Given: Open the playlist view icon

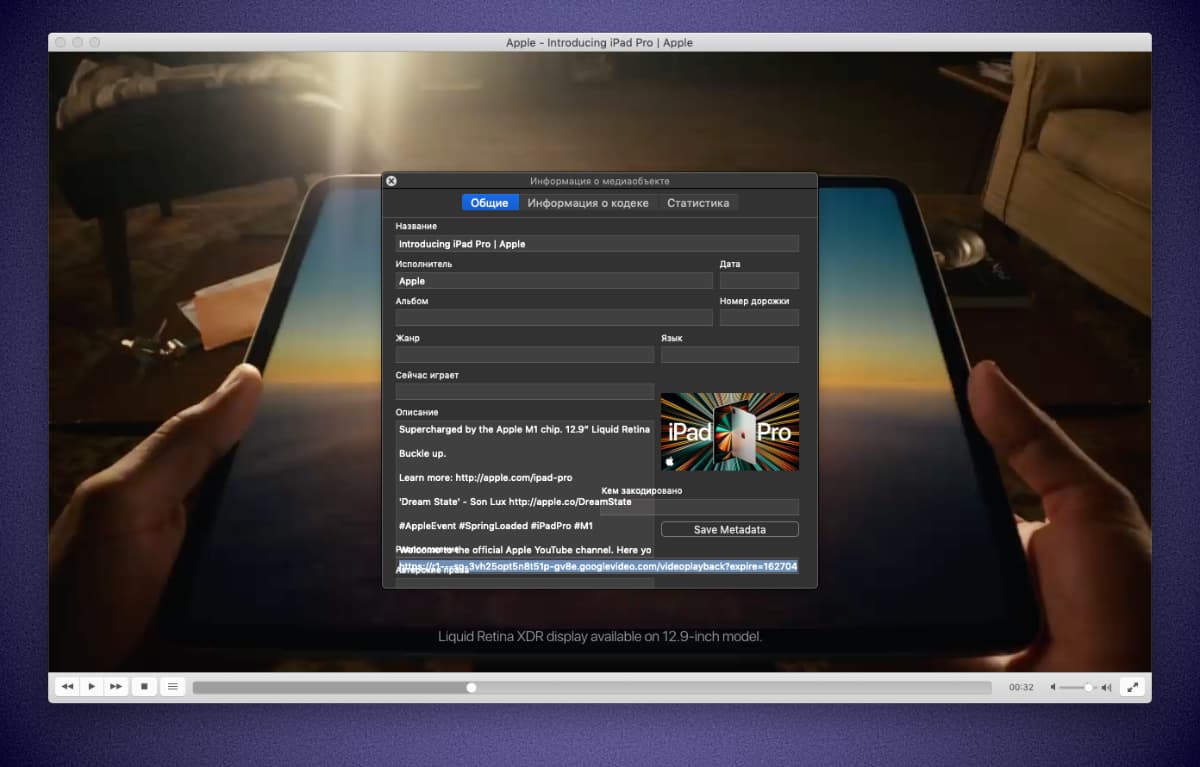Looking at the screenshot, I should [x=173, y=687].
